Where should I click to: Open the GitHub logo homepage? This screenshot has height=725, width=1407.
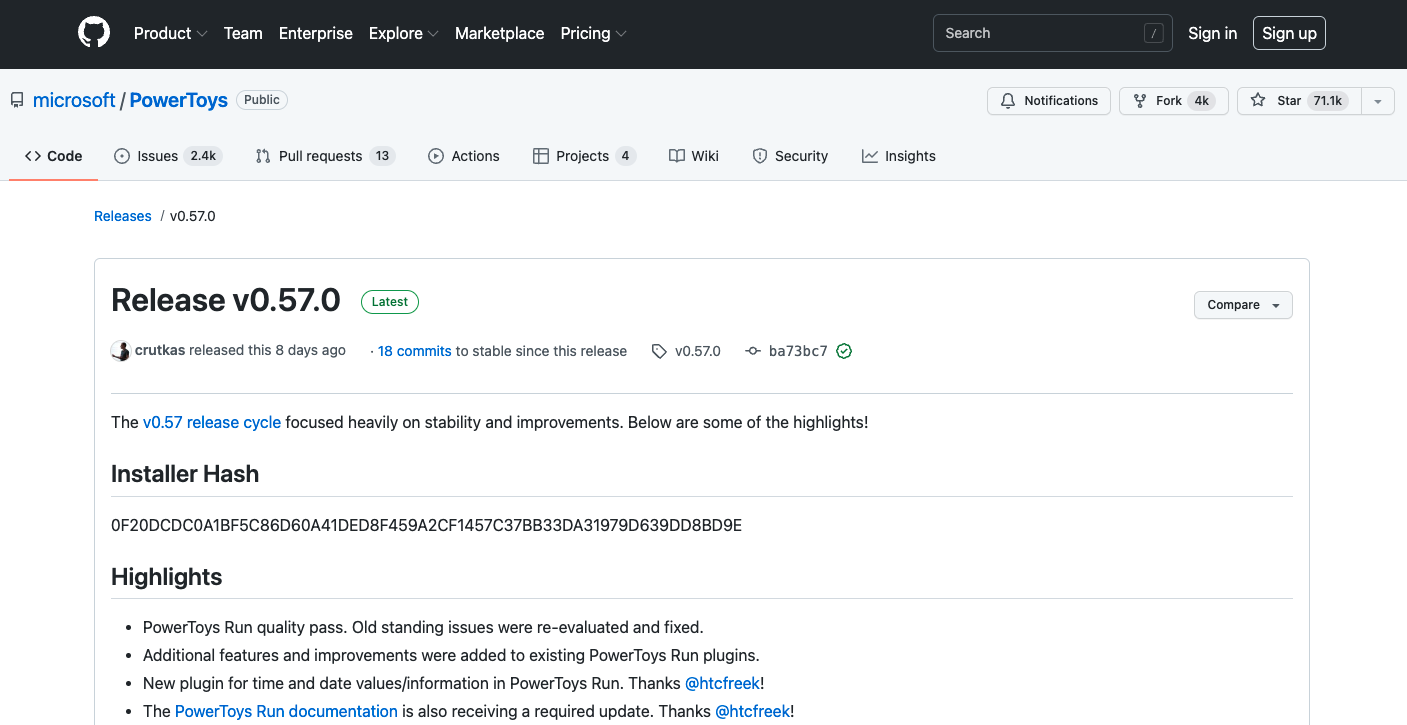click(x=94, y=33)
